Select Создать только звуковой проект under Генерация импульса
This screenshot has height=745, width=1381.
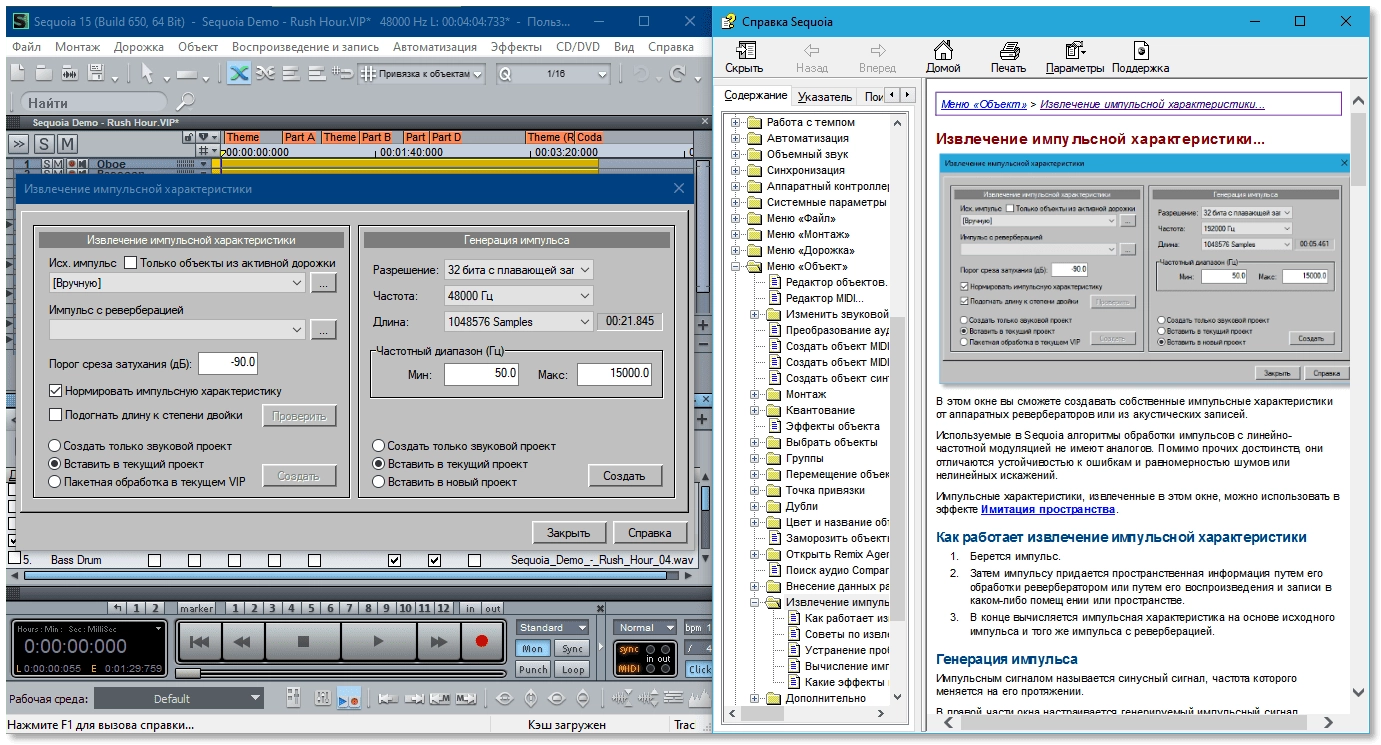(x=379, y=446)
